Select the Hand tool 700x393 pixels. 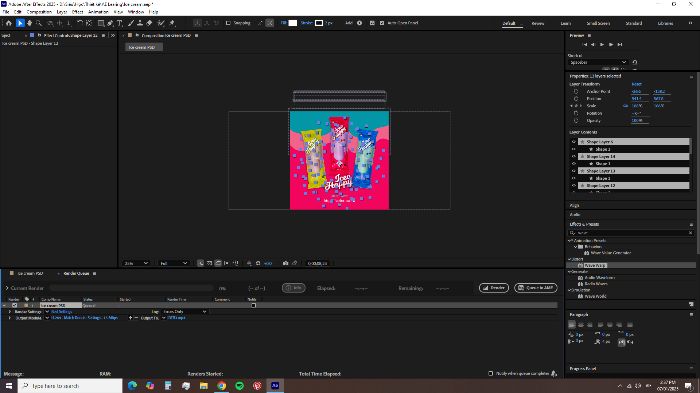[x=29, y=23]
